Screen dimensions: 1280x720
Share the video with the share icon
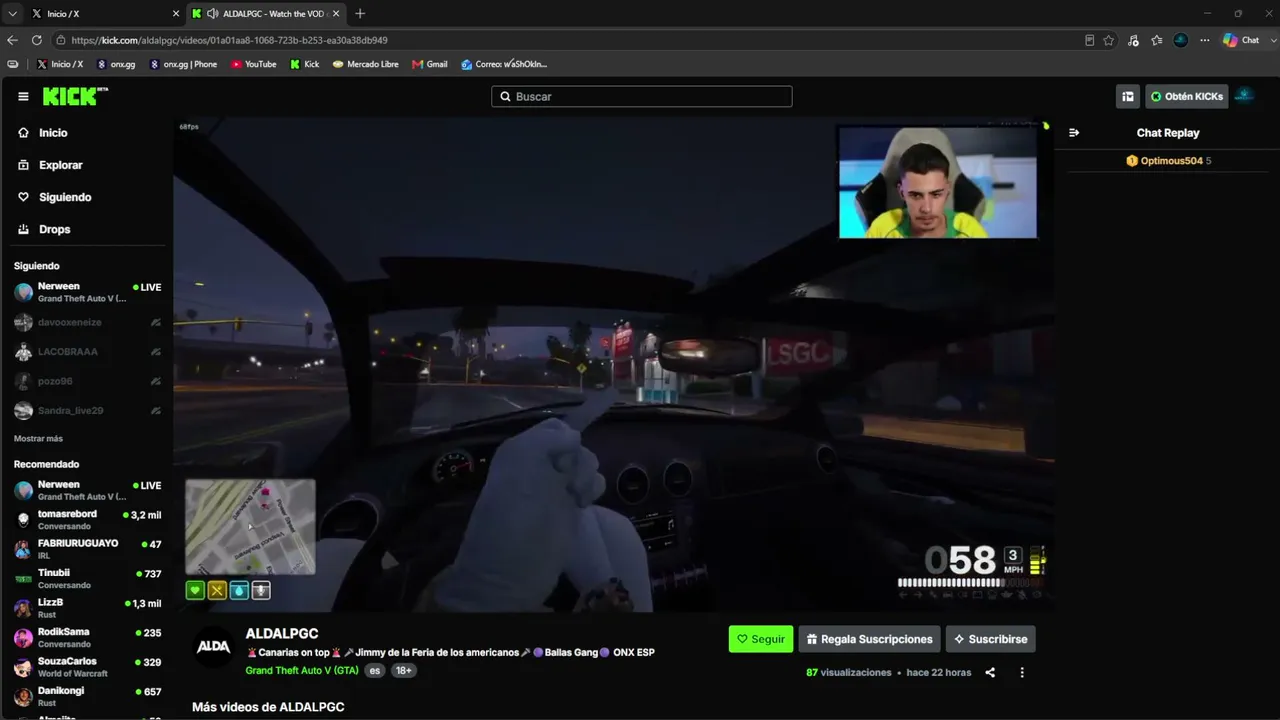[990, 673]
